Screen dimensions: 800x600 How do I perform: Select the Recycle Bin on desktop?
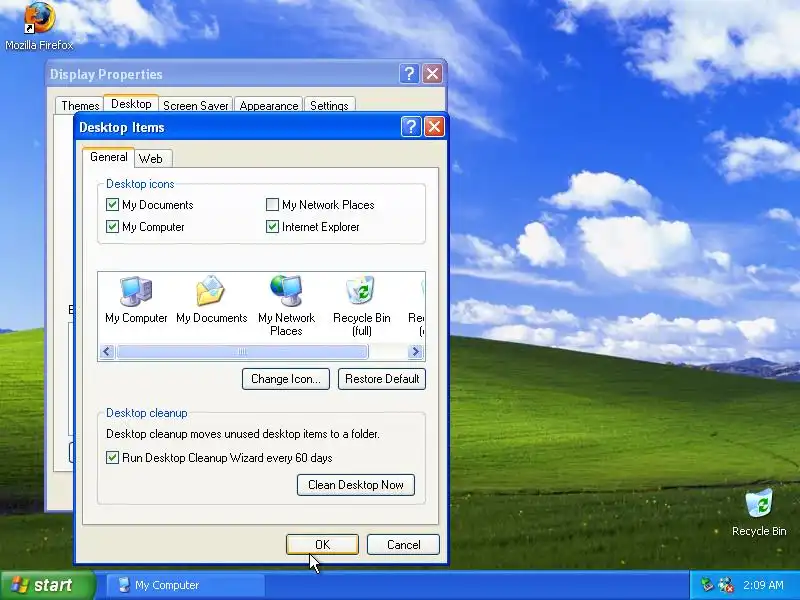point(759,512)
